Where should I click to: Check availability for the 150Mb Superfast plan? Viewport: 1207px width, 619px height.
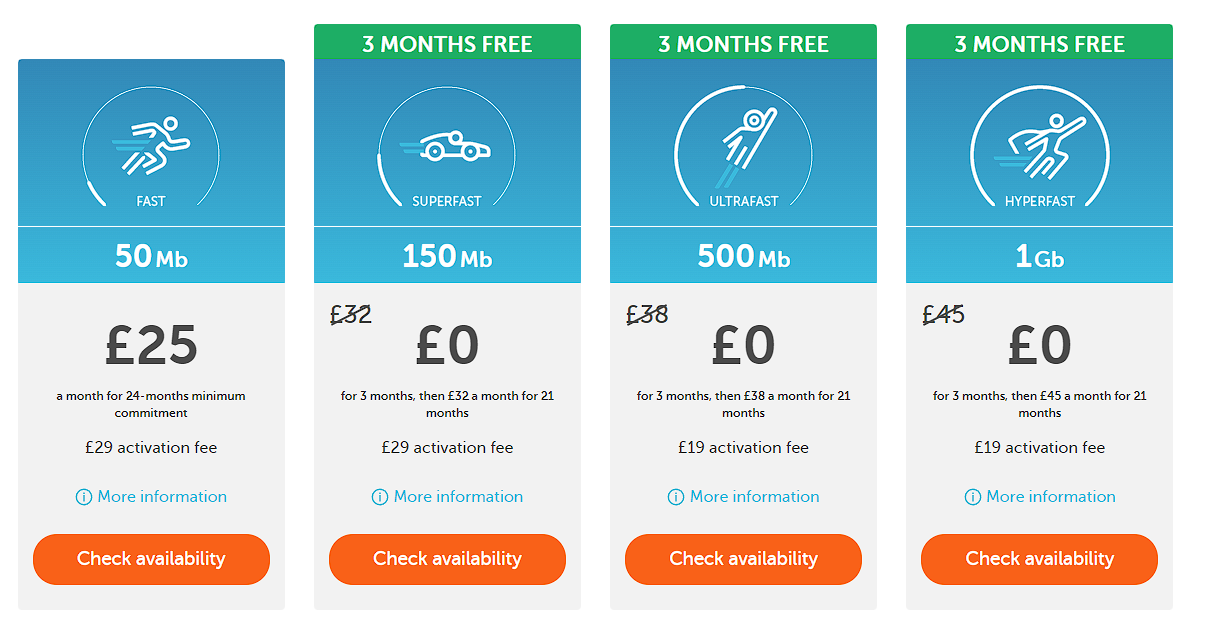pos(447,559)
